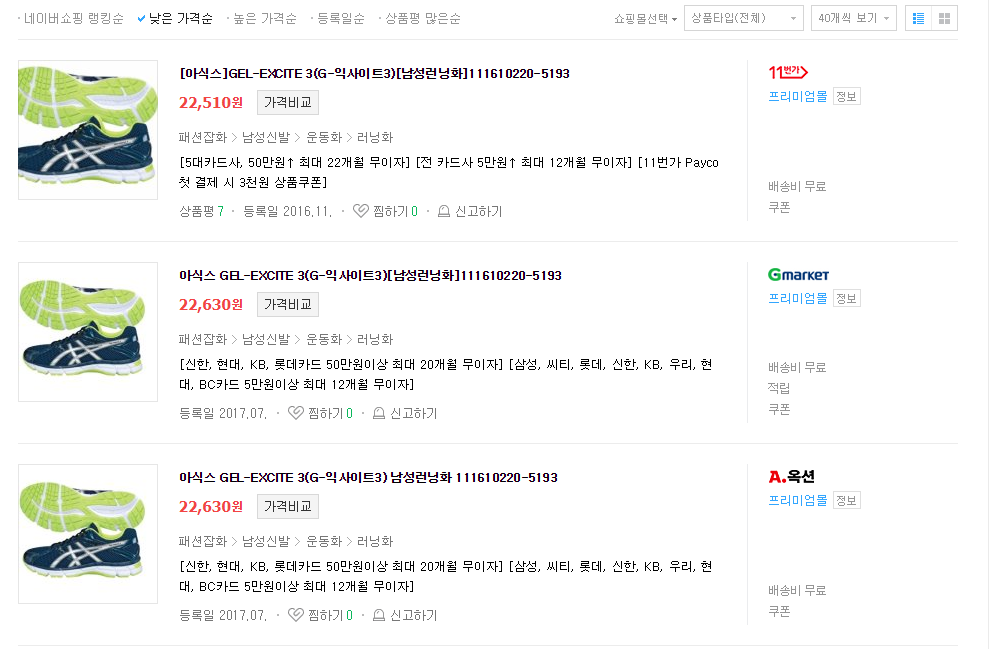Click 정보 button next to 옥션 프리미엄몰
Viewport: 1001px width, 649px height.
pos(847,500)
